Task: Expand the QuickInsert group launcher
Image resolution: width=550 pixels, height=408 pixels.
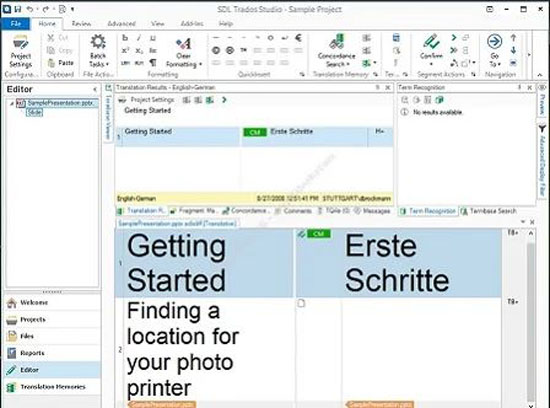Action: [302, 74]
